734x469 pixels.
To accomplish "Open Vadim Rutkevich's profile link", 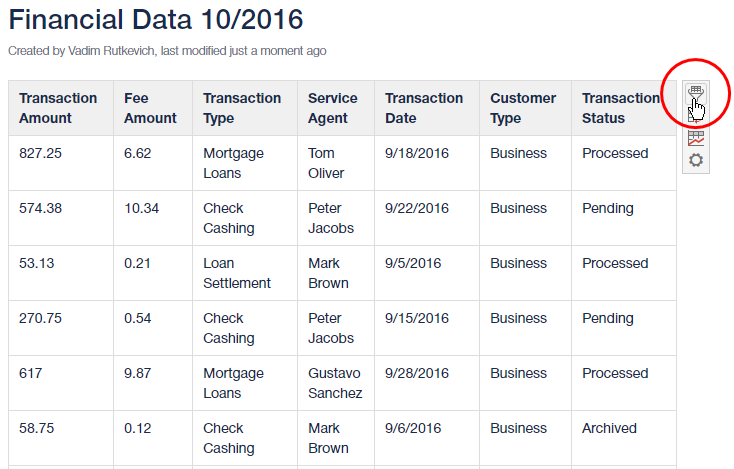I will click(x=110, y=50).
